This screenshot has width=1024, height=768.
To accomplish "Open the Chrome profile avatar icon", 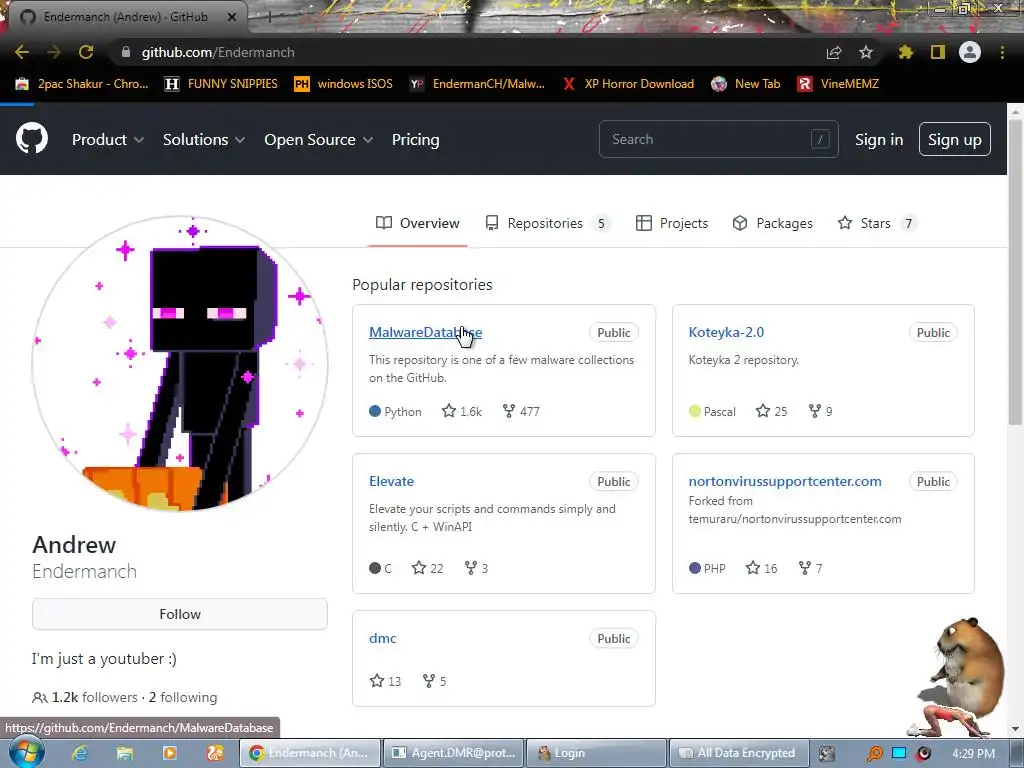I will [970, 52].
